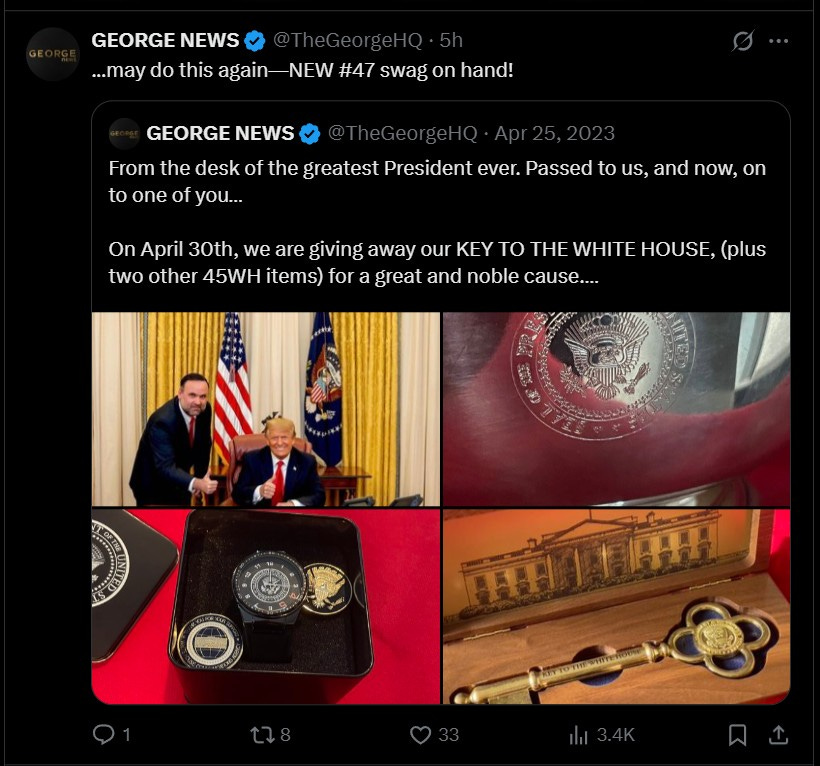
Task: Open the GEORGE NEWS display name at the top
Action: (165, 40)
